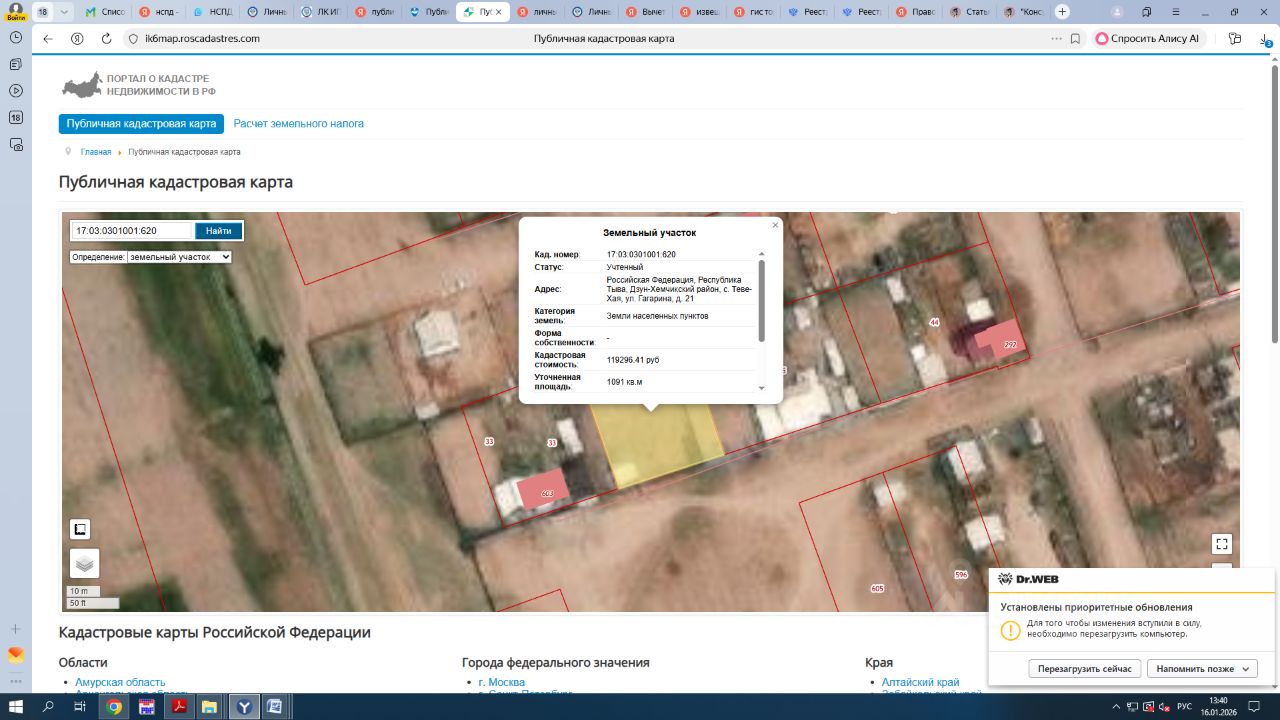Click the РУС language indicator
Viewport: 1280px width, 720px height.
click(1184, 707)
